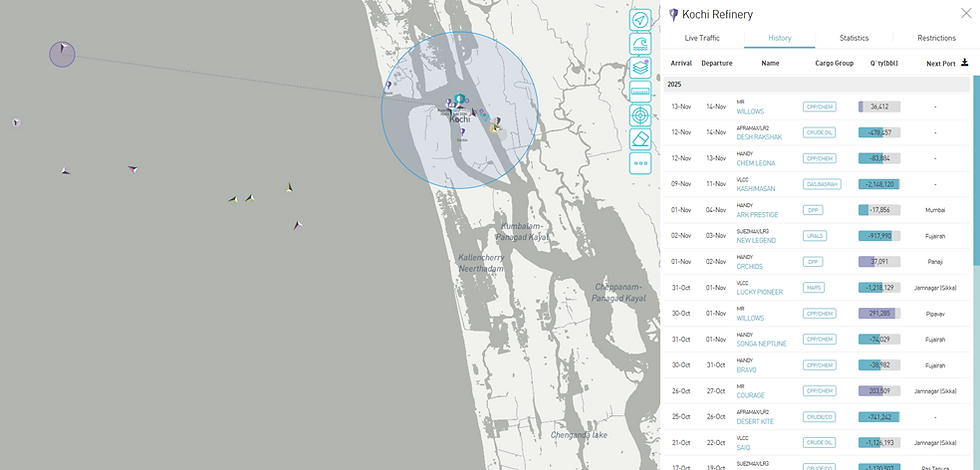Open the map layers tool
Viewport: 980px width, 470px height.
640,68
